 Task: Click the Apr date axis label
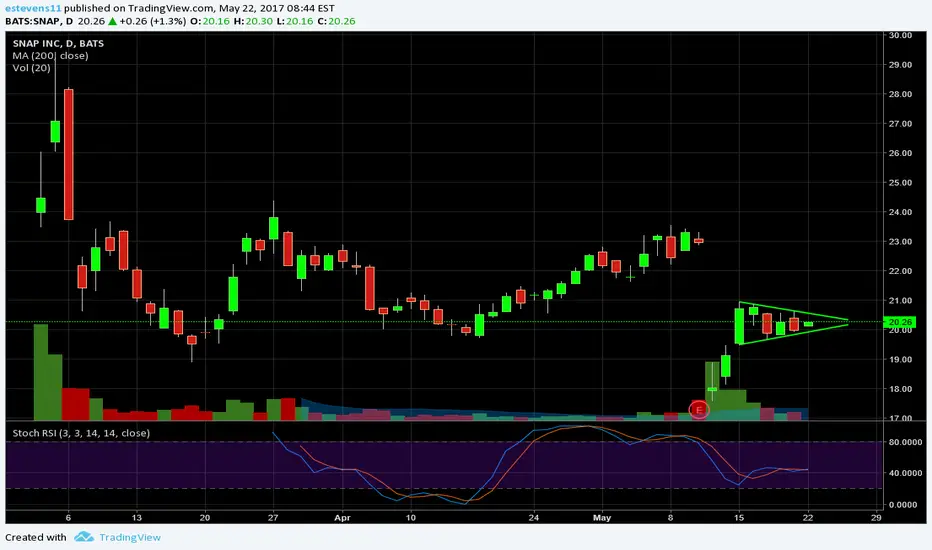342,518
